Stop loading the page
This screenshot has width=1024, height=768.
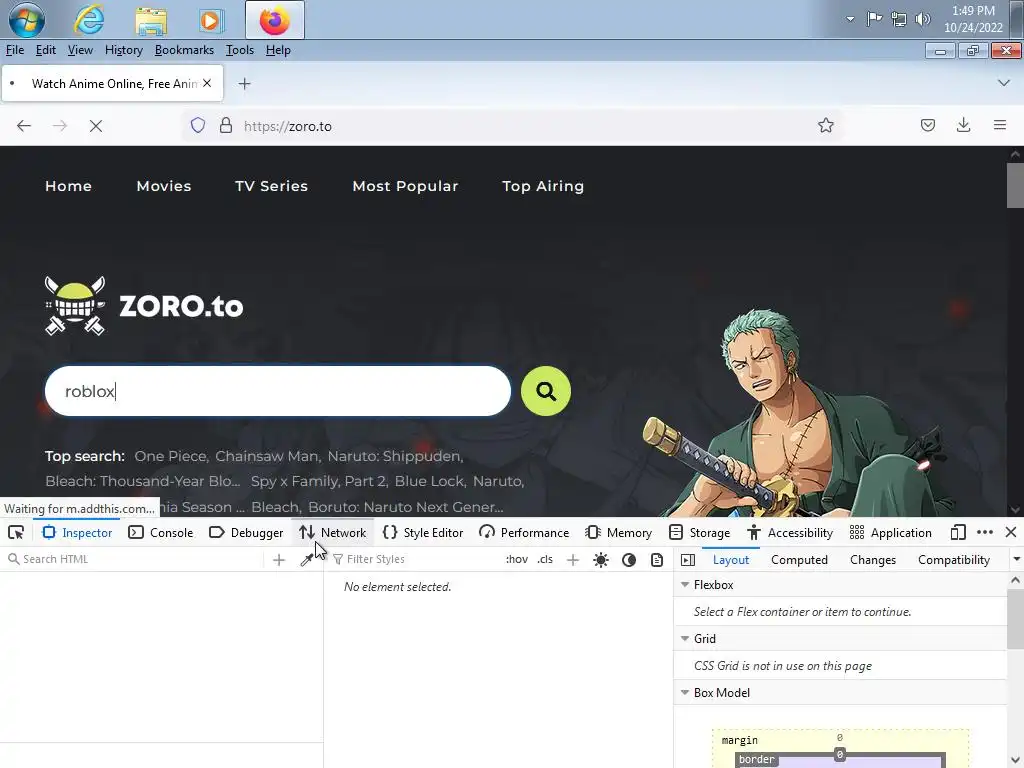click(x=96, y=125)
